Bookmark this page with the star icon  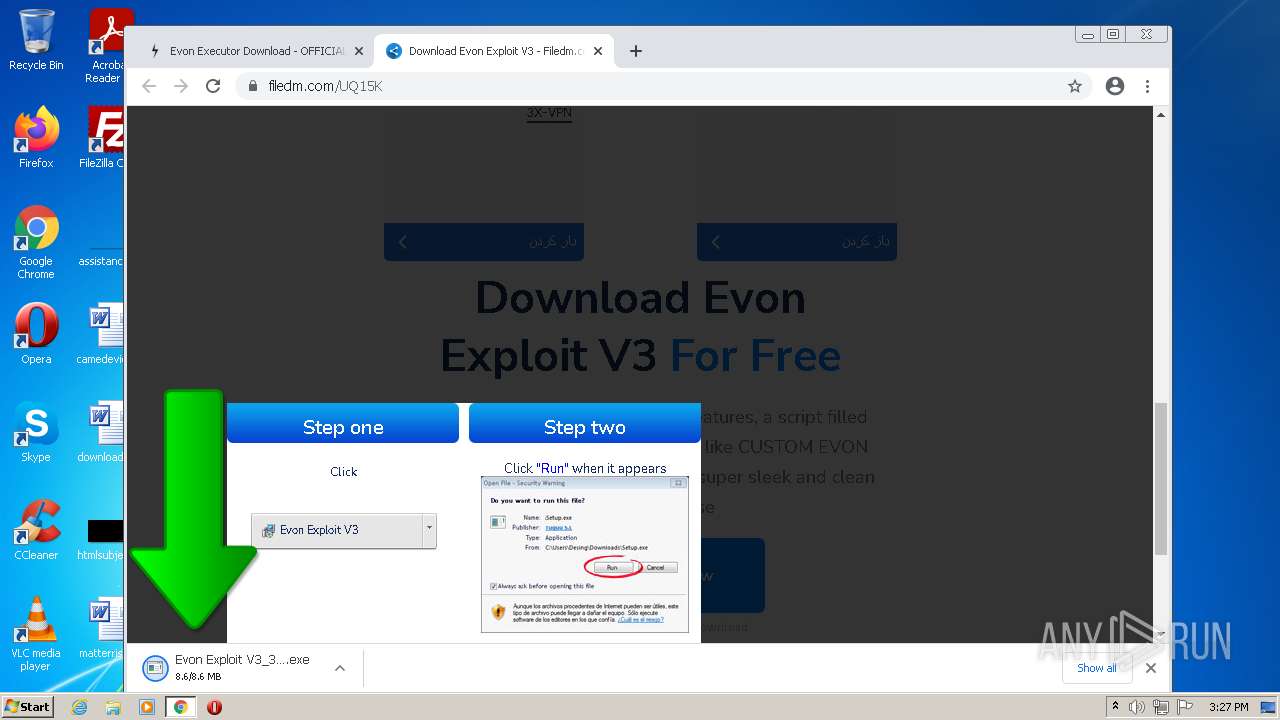[1075, 86]
